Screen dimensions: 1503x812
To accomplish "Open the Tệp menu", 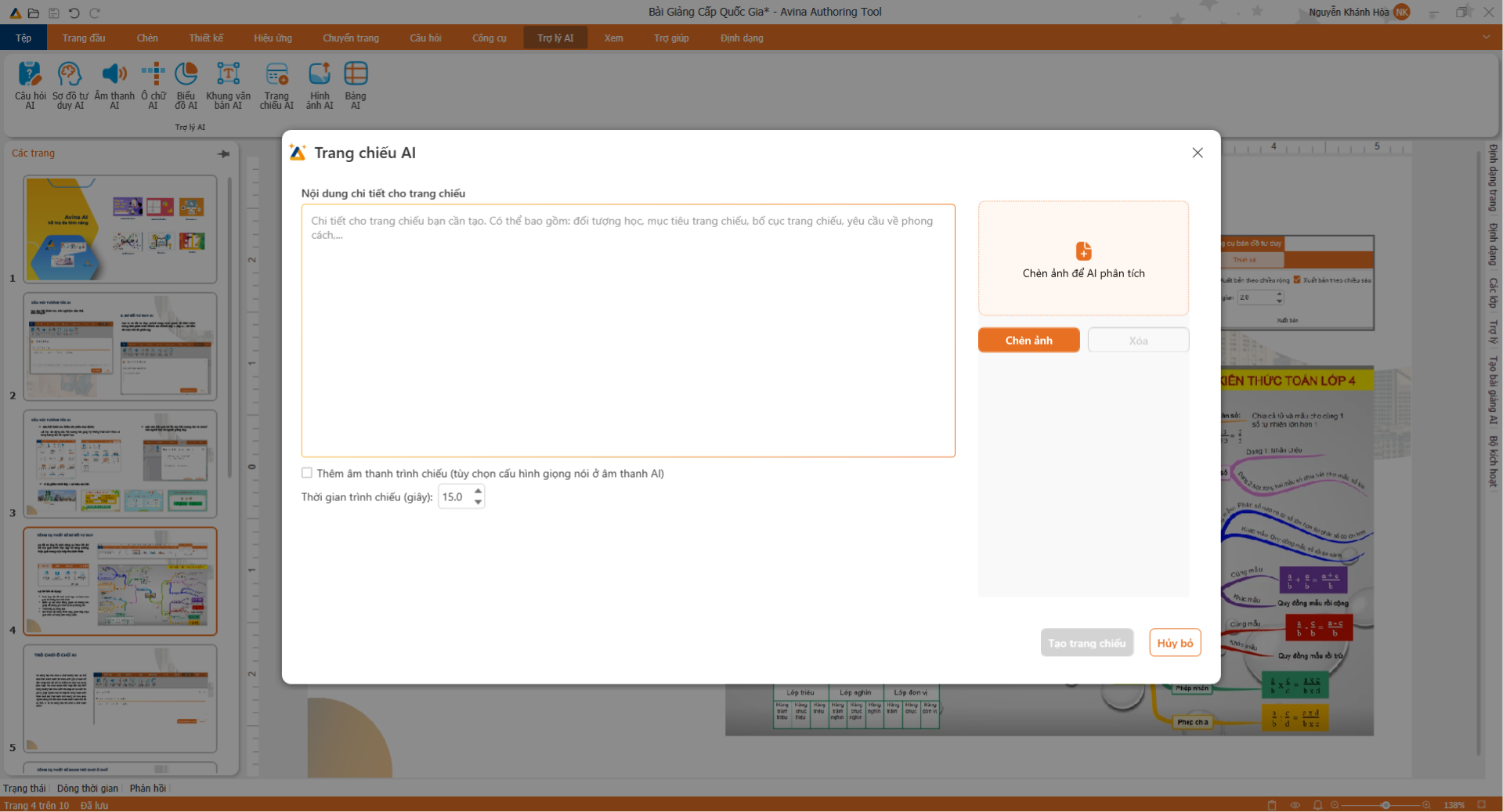I will coord(23,38).
